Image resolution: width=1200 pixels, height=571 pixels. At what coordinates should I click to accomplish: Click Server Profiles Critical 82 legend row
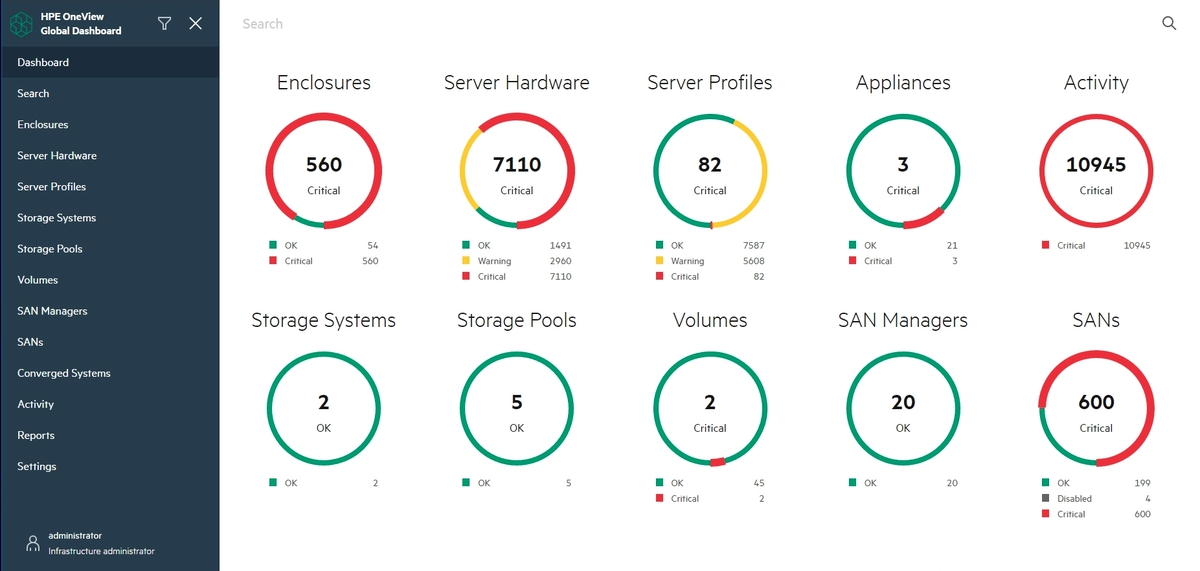(710, 276)
